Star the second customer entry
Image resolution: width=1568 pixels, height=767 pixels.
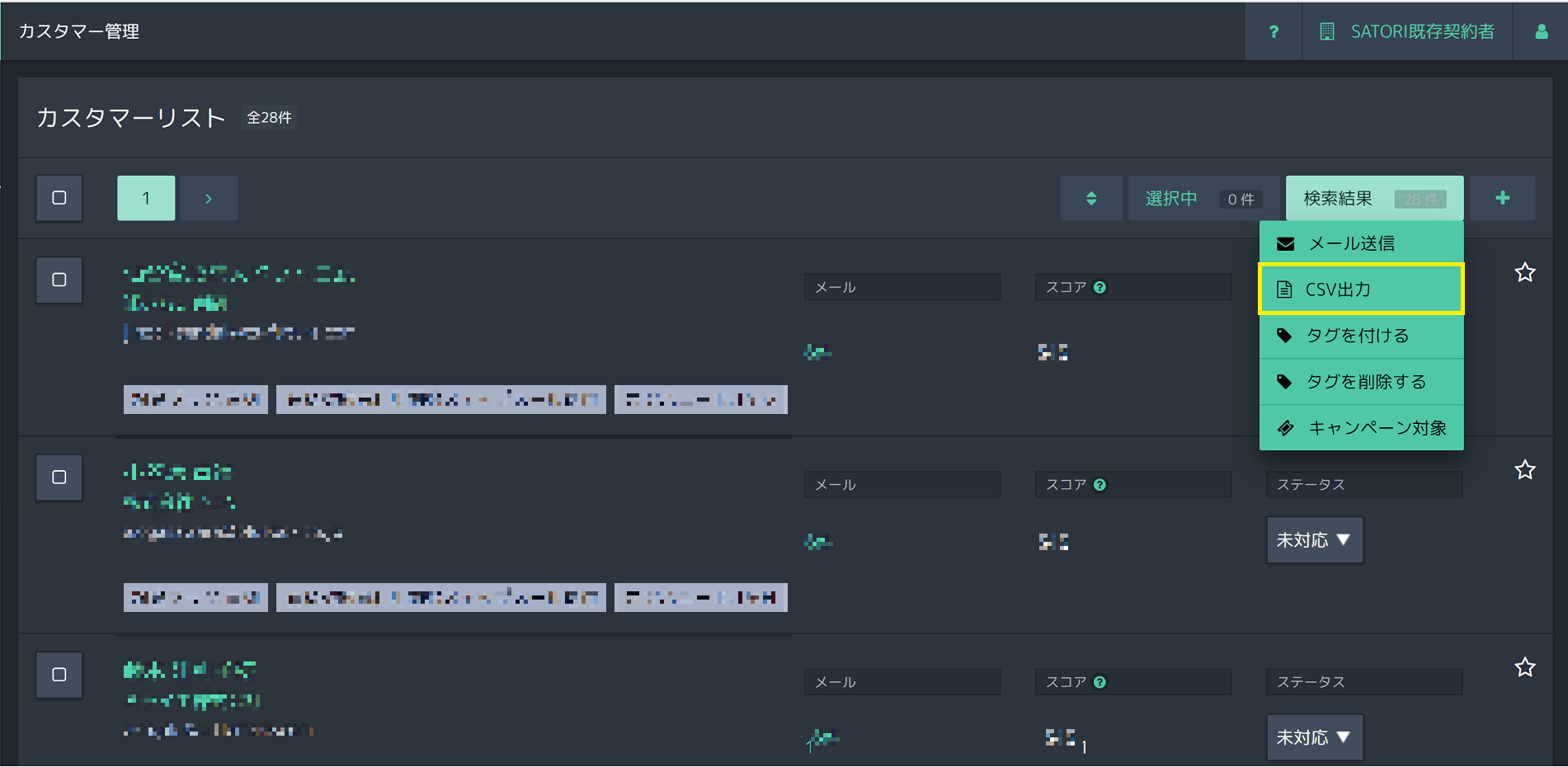pyautogui.click(x=1524, y=470)
